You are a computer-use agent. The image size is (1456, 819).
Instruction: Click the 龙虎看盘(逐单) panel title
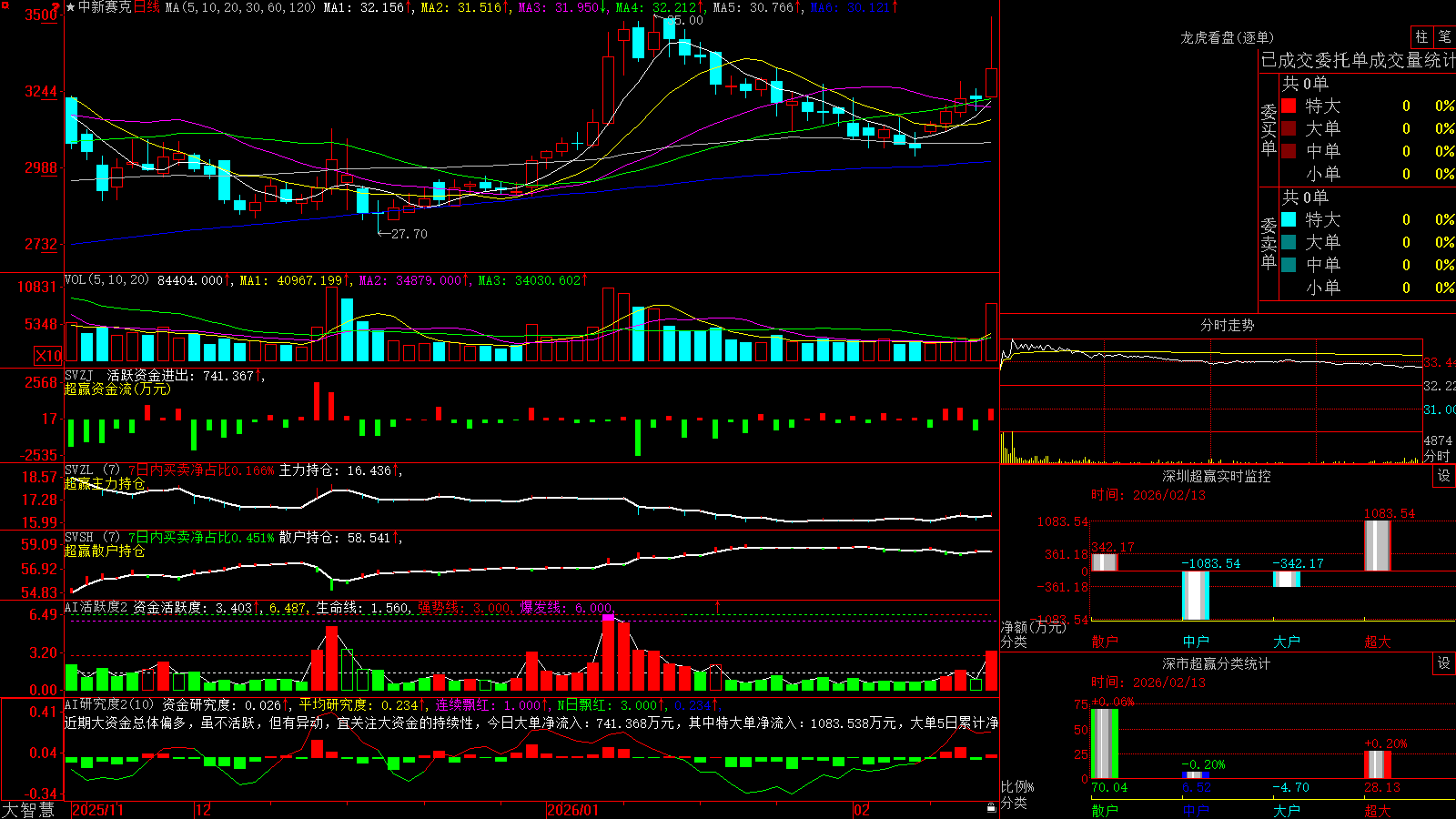pos(1227,37)
